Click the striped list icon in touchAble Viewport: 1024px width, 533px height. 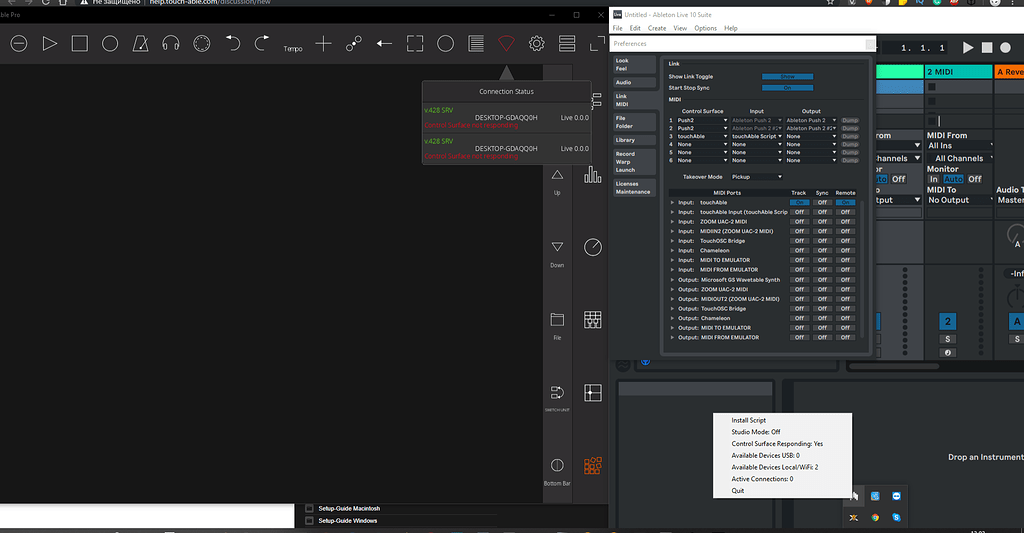[x=476, y=44]
